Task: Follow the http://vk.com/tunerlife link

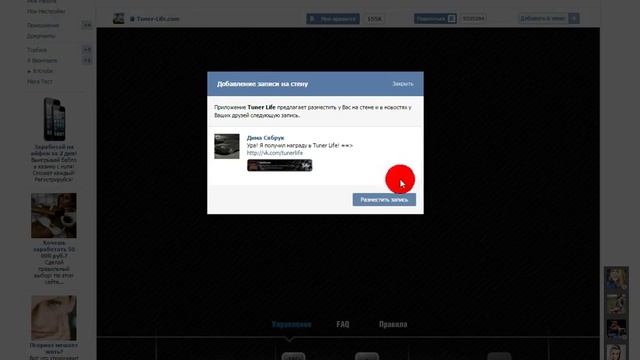Action: [x=275, y=153]
